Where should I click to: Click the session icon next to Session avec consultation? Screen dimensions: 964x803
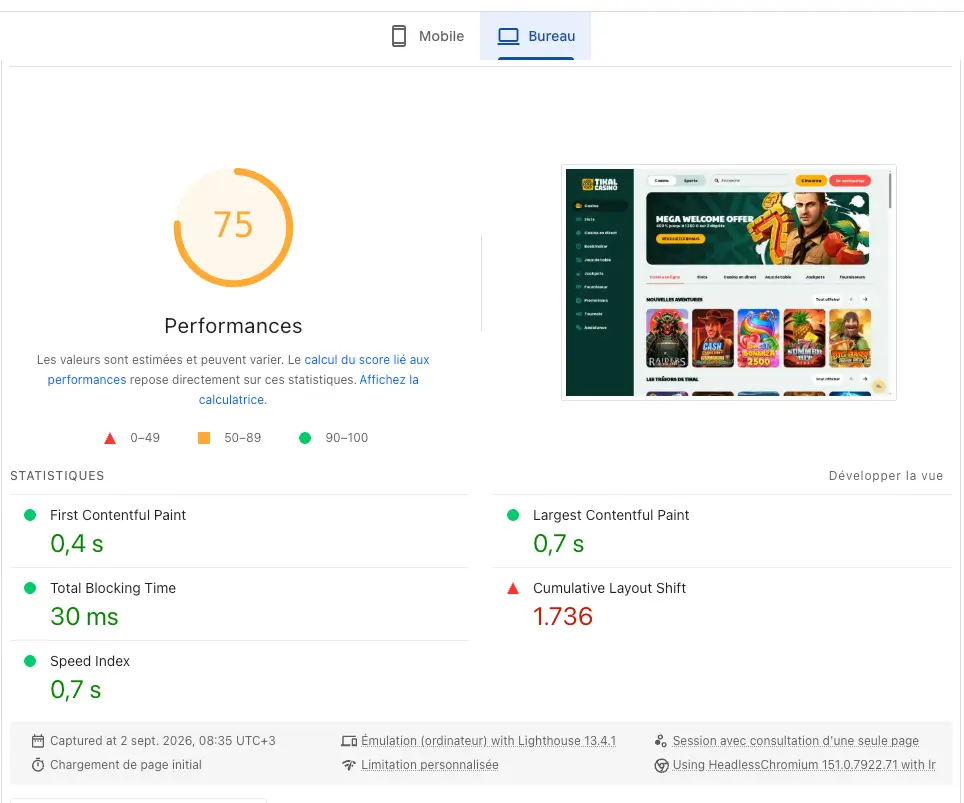click(661, 741)
